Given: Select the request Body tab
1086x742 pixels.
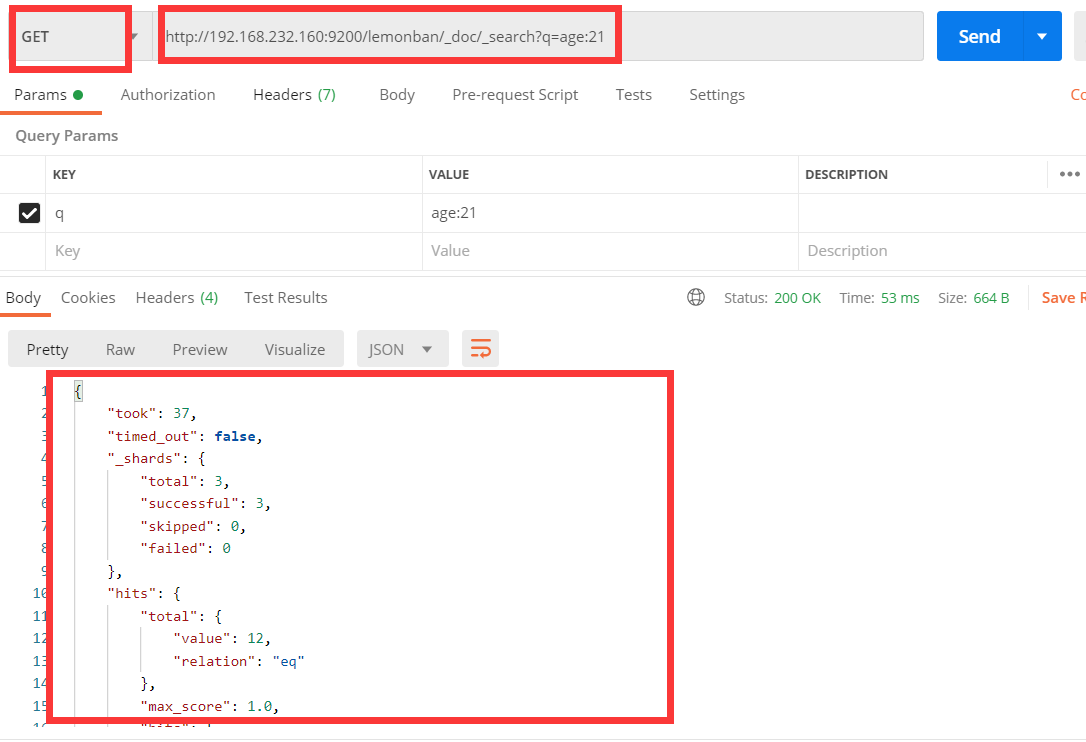Looking at the screenshot, I should click(x=397, y=95).
